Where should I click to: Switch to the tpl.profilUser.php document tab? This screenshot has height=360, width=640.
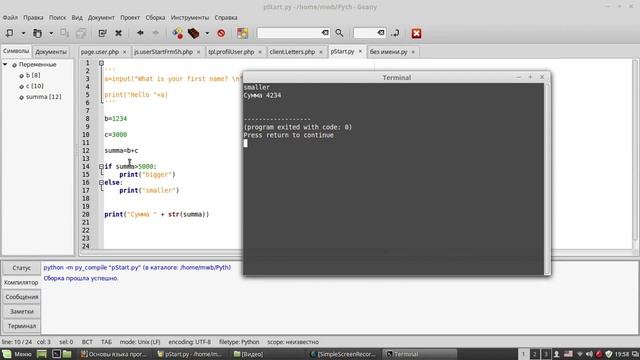(231, 52)
